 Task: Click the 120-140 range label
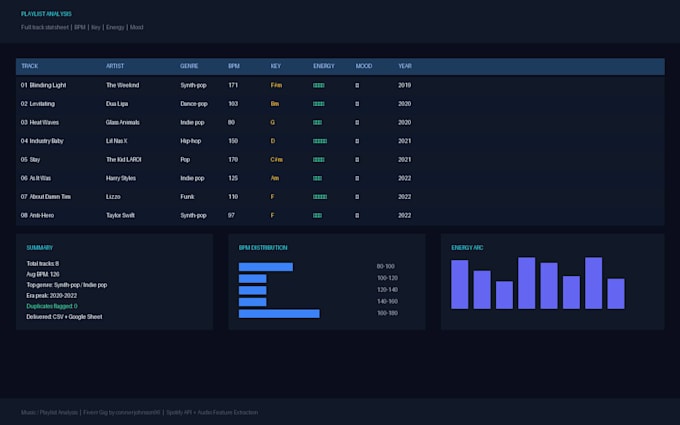[x=387, y=290]
